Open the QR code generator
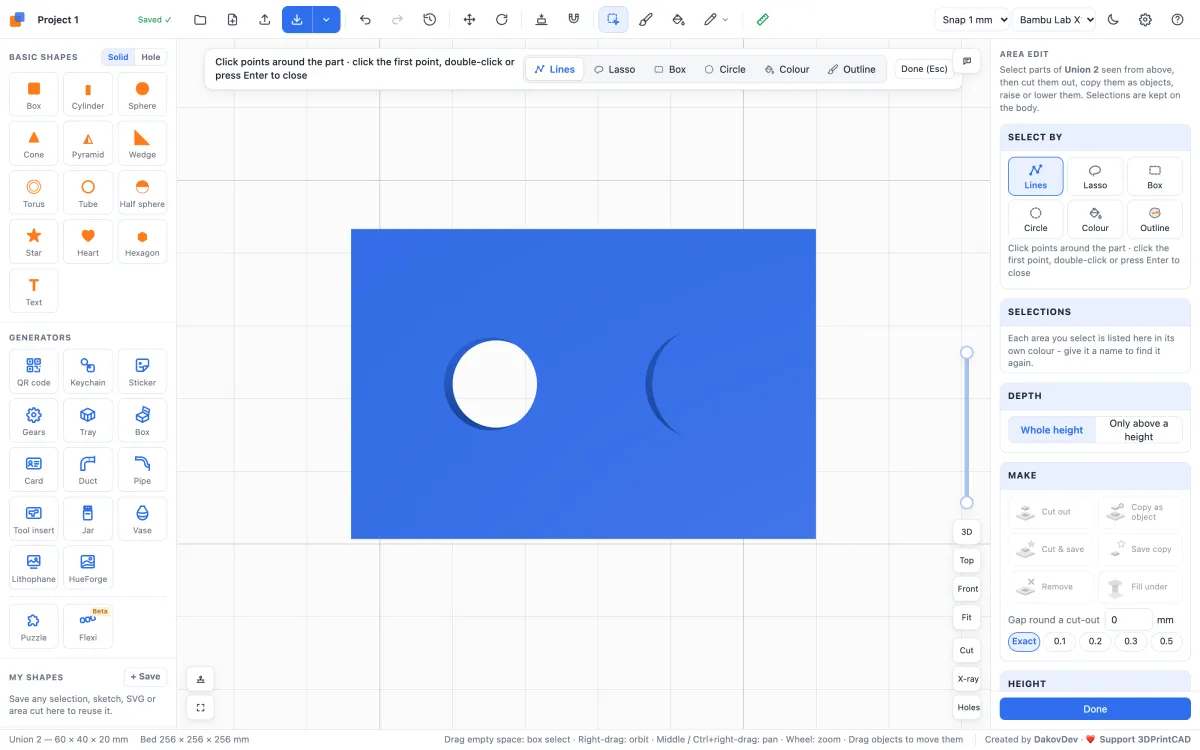 pos(34,371)
